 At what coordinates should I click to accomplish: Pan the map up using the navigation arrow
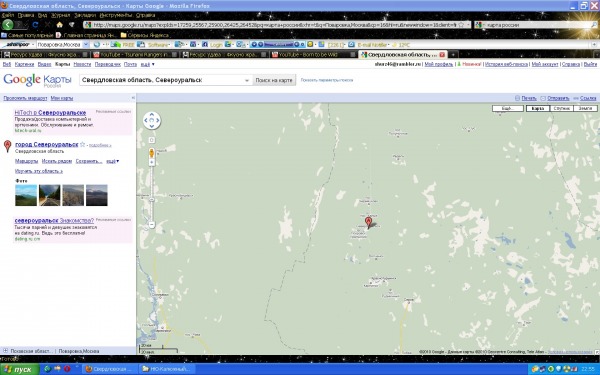pos(152,114)
